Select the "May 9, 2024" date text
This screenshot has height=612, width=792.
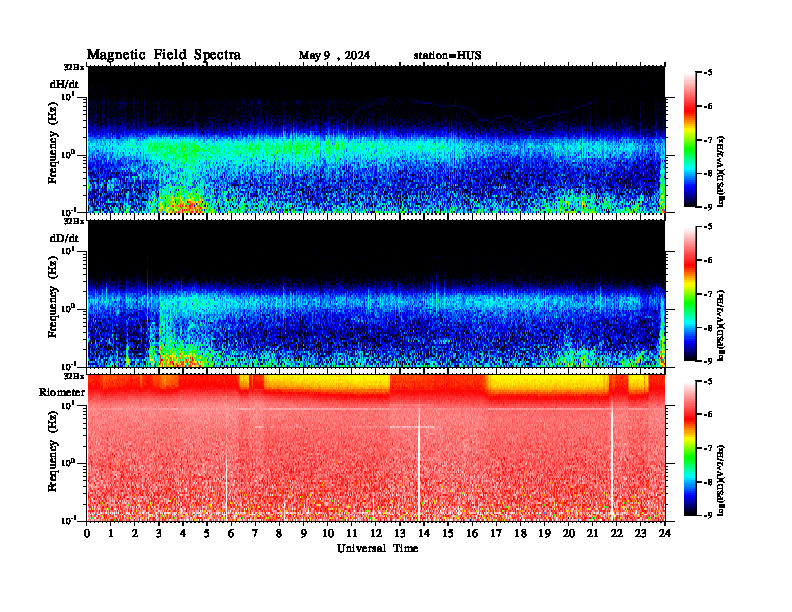pos(334,56)
